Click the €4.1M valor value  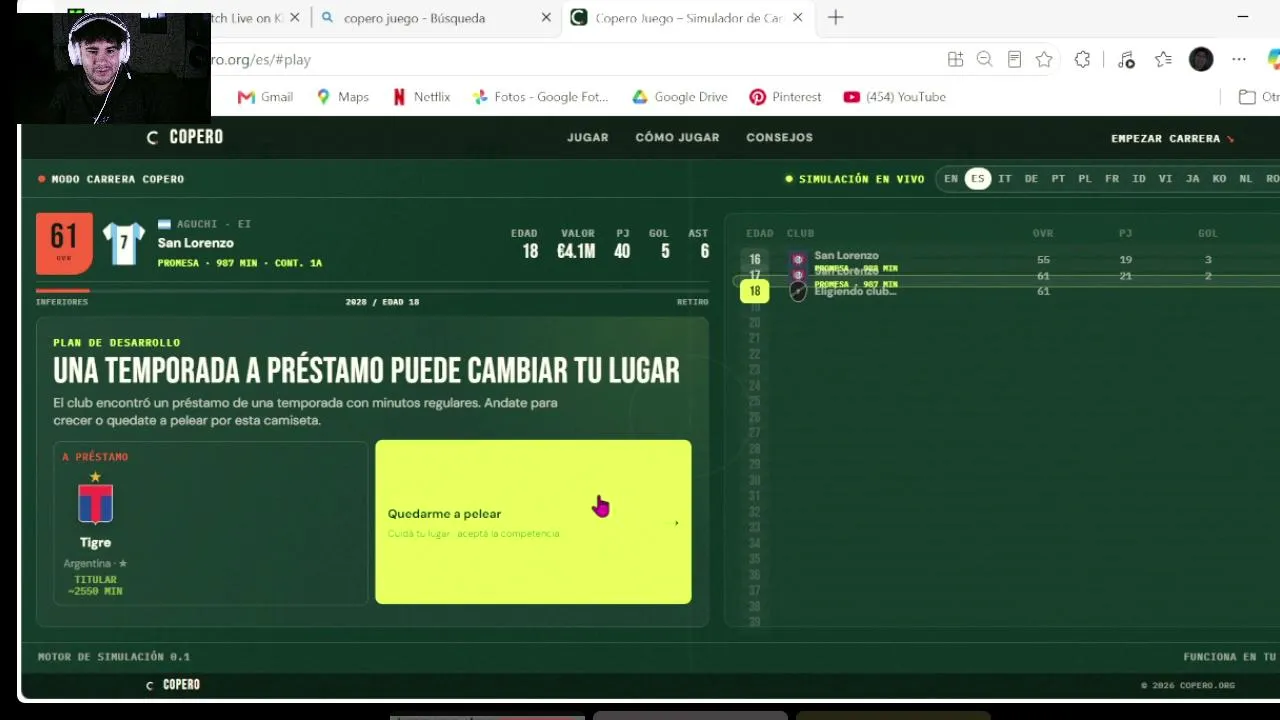point(576,251)
